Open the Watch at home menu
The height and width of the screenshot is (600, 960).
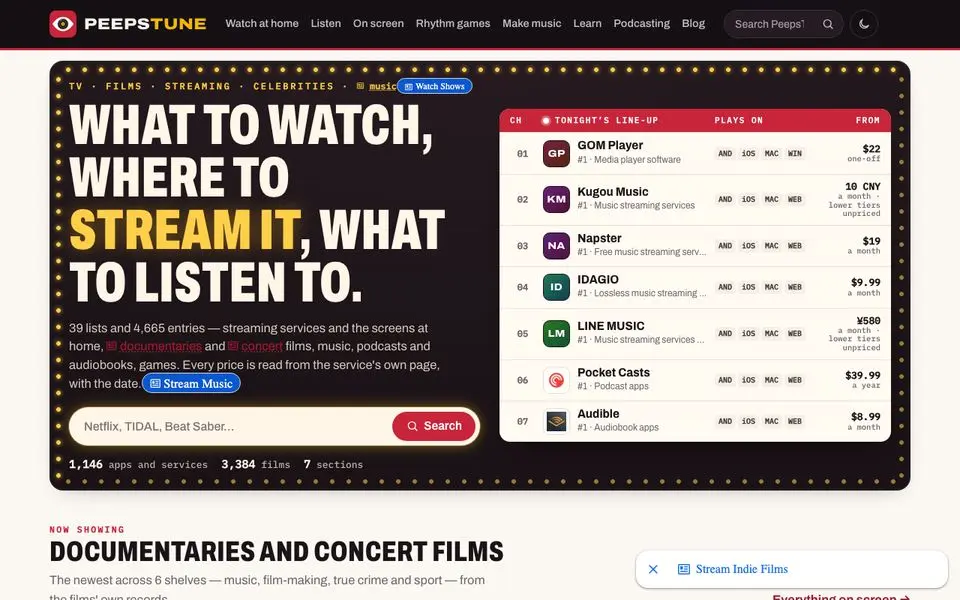(262, 23)
